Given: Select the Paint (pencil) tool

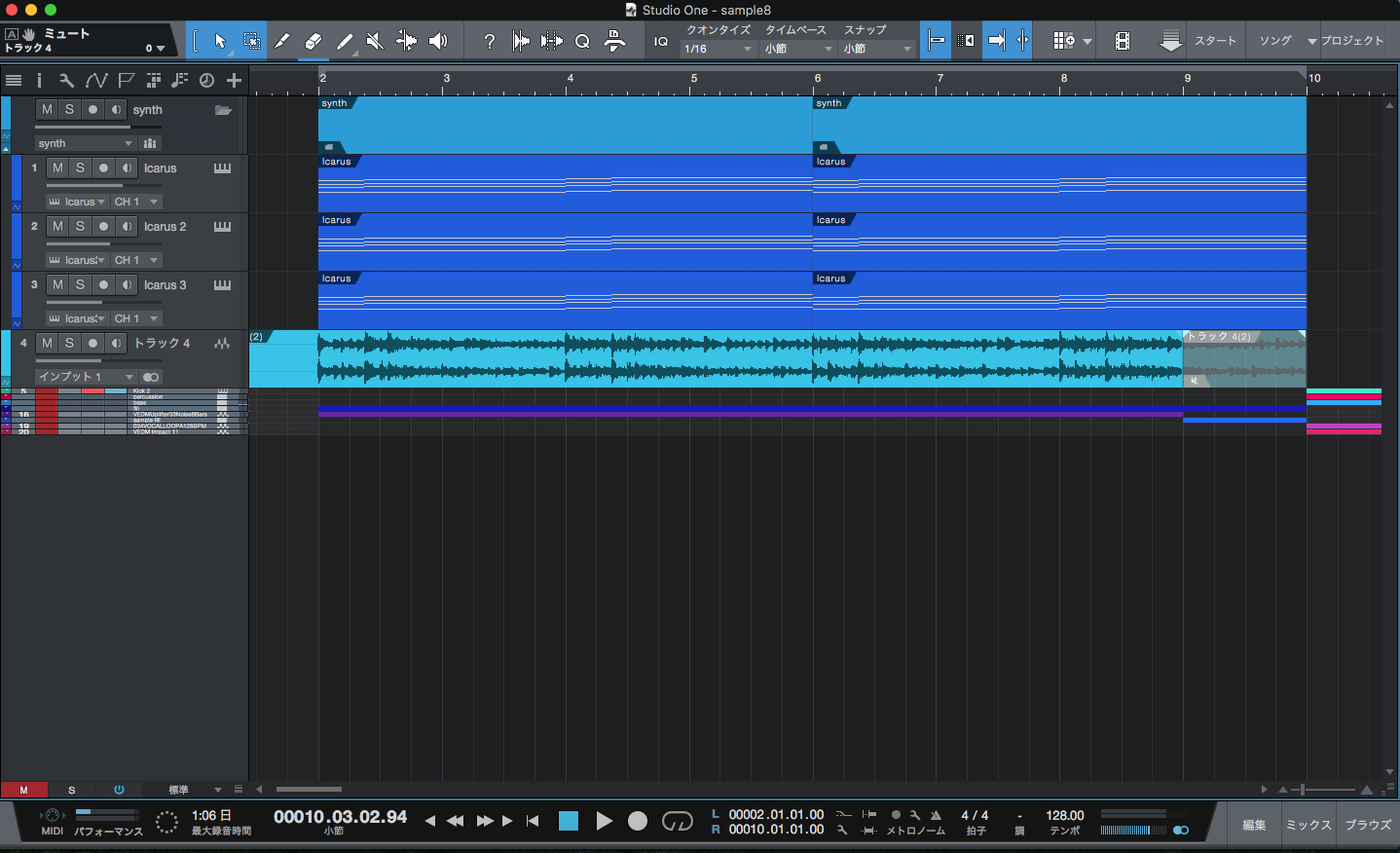Looking at the screenshot, I should (x=345, y=41).
